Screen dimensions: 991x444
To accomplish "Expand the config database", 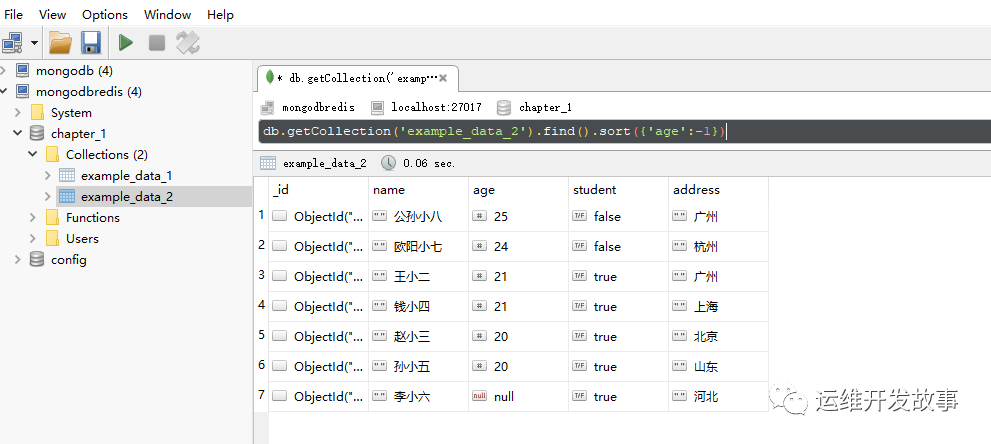I will point(18,260).
